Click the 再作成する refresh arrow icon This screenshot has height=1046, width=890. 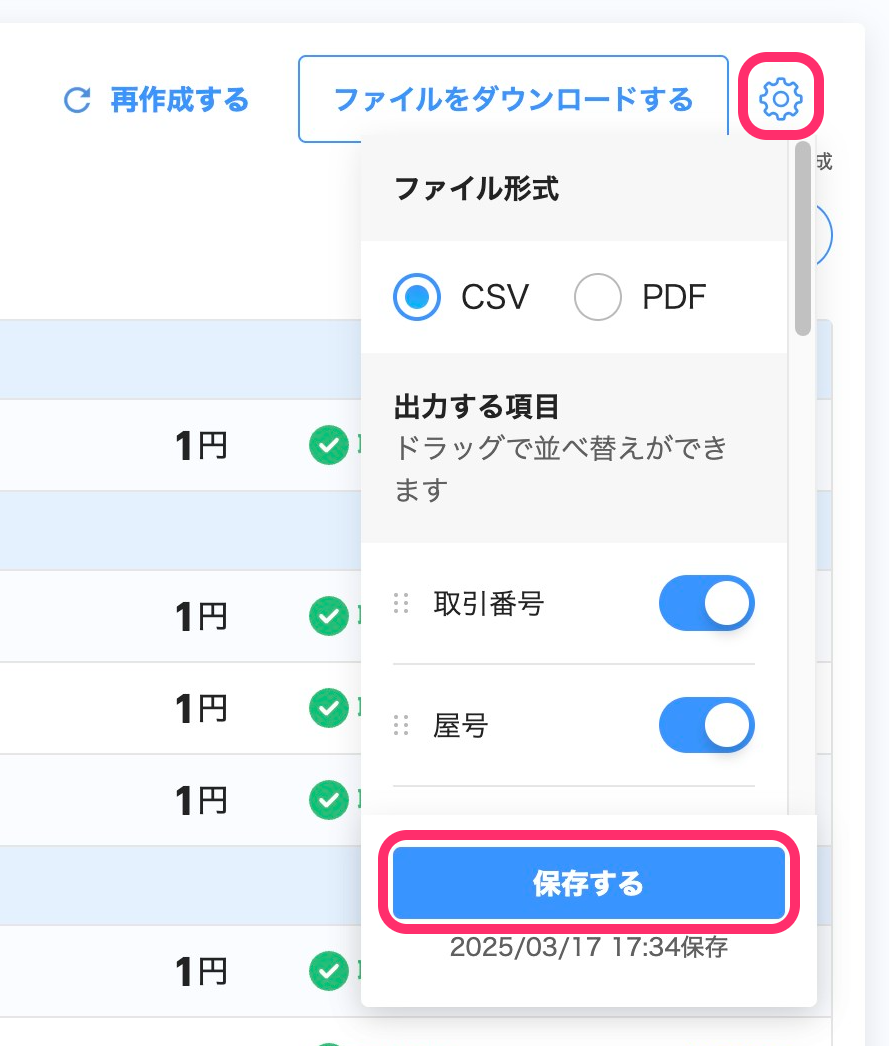[x=77, y=100]
